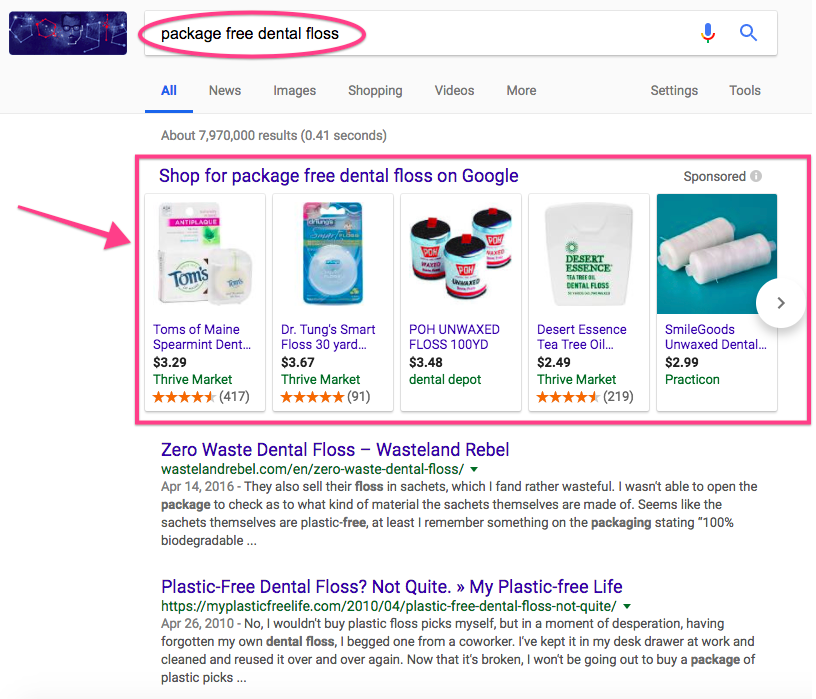Click the SmileGoods floss spools image
Viewport: 816px width, 699px height.
click(x=717, y=254)
